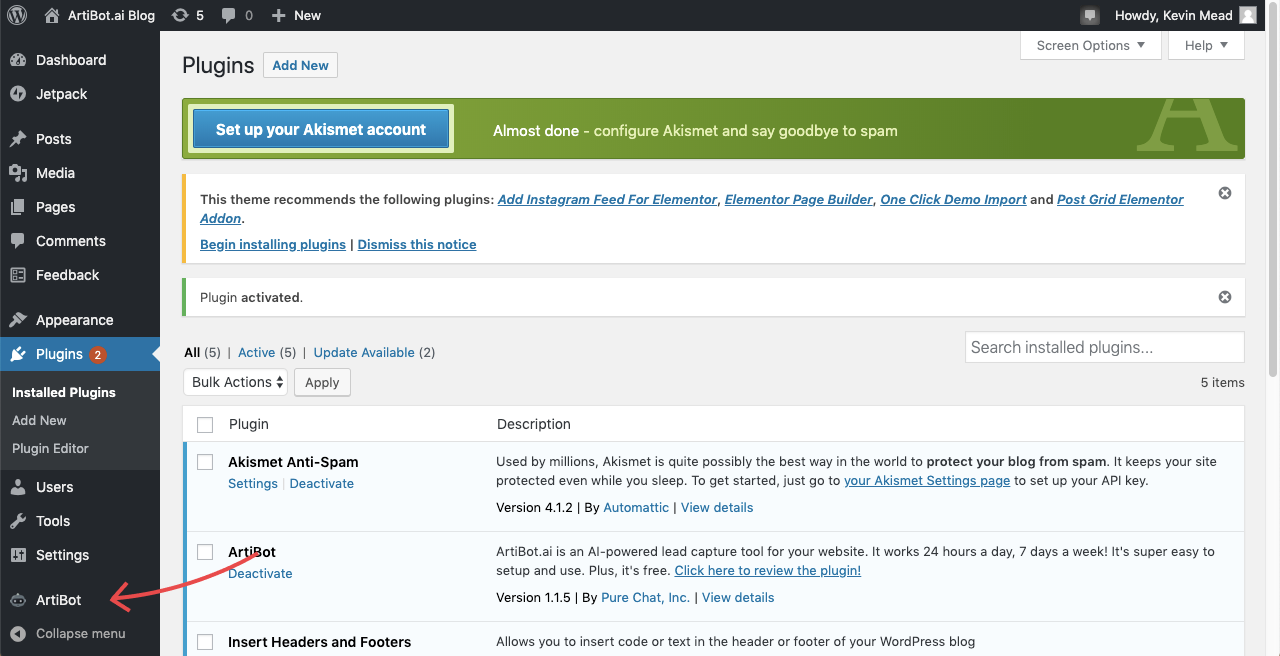
Task: Click here to review the plugin link
Action: 768,570
